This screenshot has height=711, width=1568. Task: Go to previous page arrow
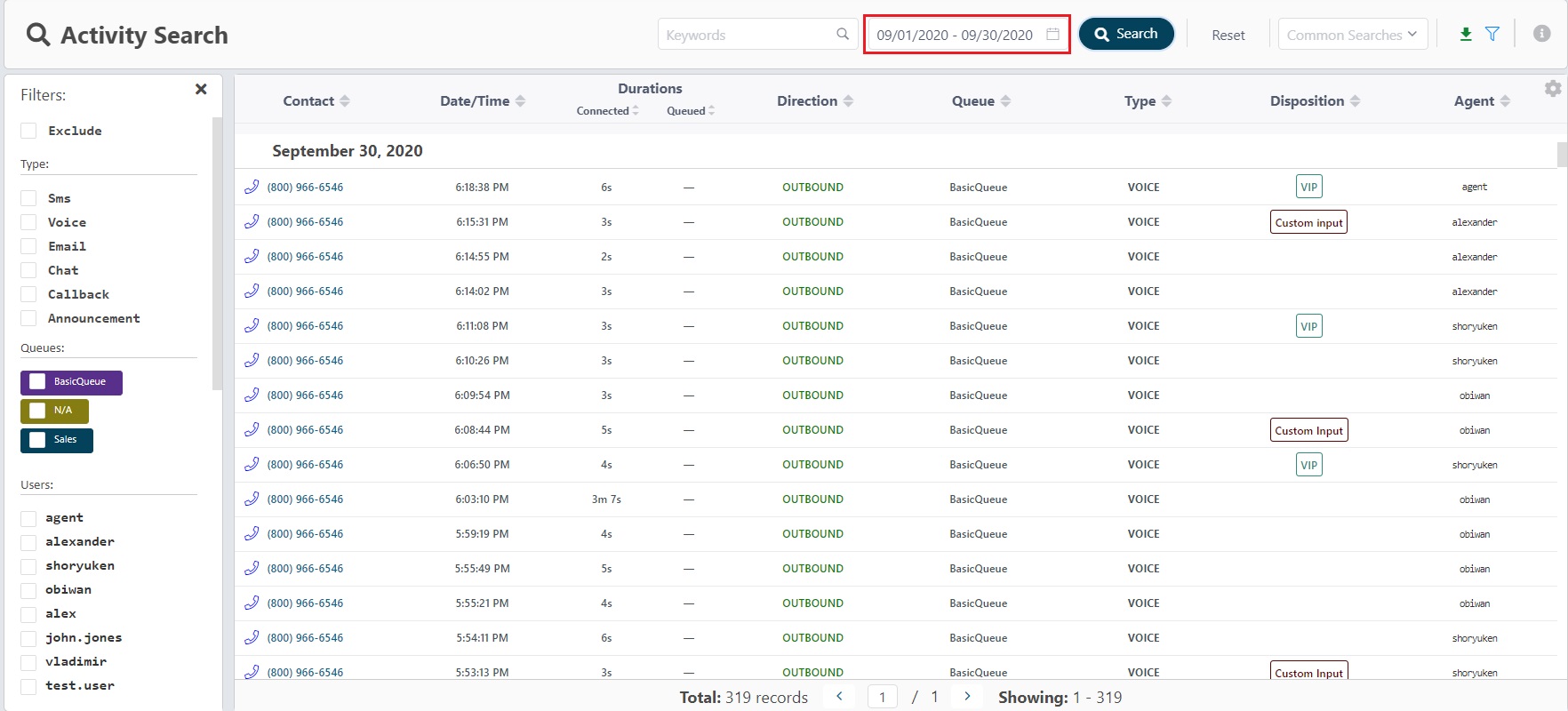839,697
